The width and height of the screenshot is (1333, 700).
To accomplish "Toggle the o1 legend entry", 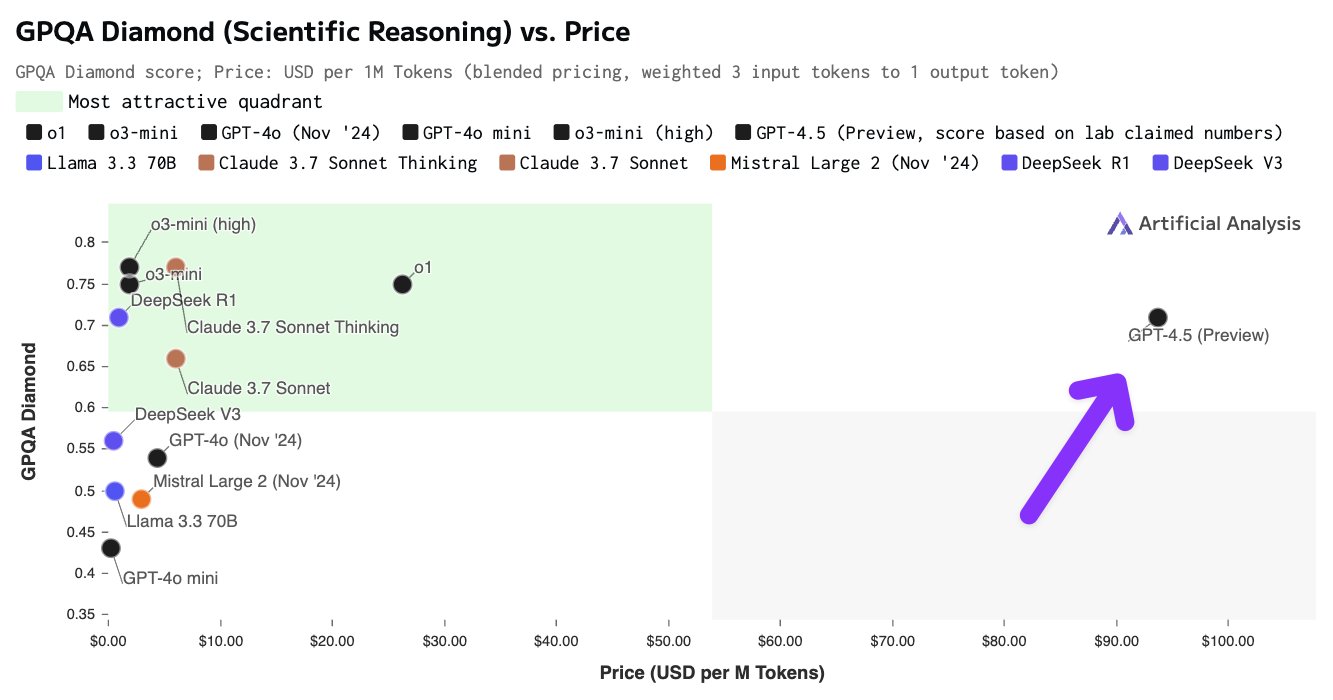I will tap(46, 133).
